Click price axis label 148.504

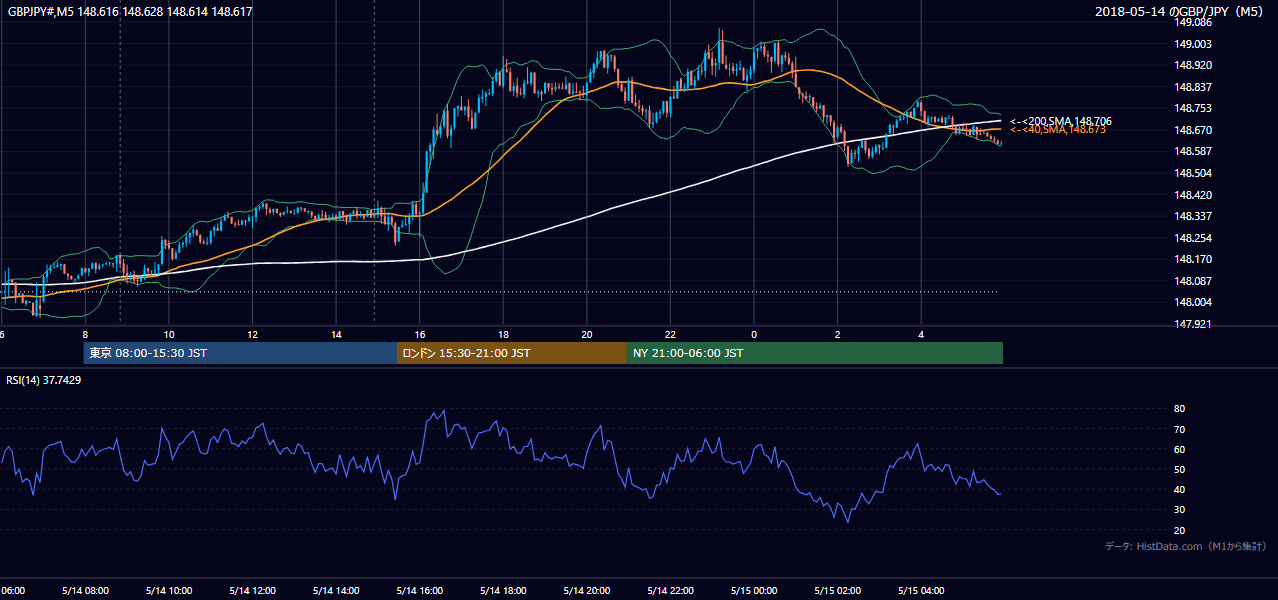[1192, 173]
